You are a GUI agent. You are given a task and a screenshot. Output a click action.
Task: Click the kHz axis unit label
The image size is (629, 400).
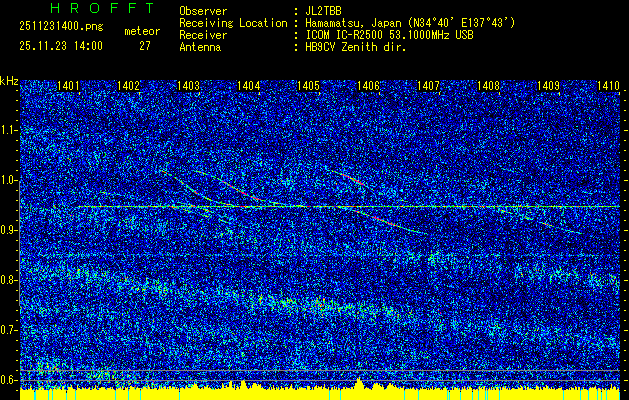(9, 80)
